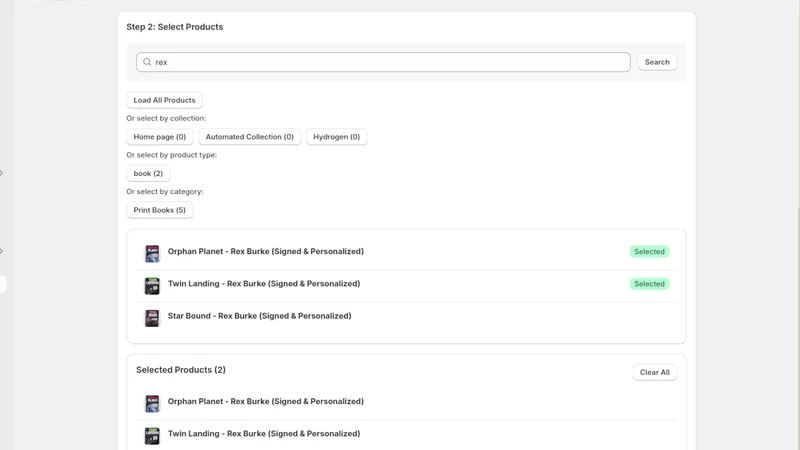Click Twin Landing cover thumbnail in results

point(152,286)
